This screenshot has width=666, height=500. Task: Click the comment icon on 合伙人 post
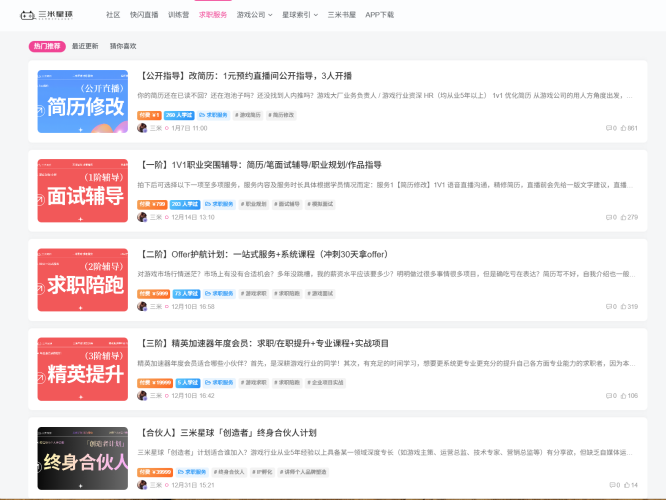(612, 485)
